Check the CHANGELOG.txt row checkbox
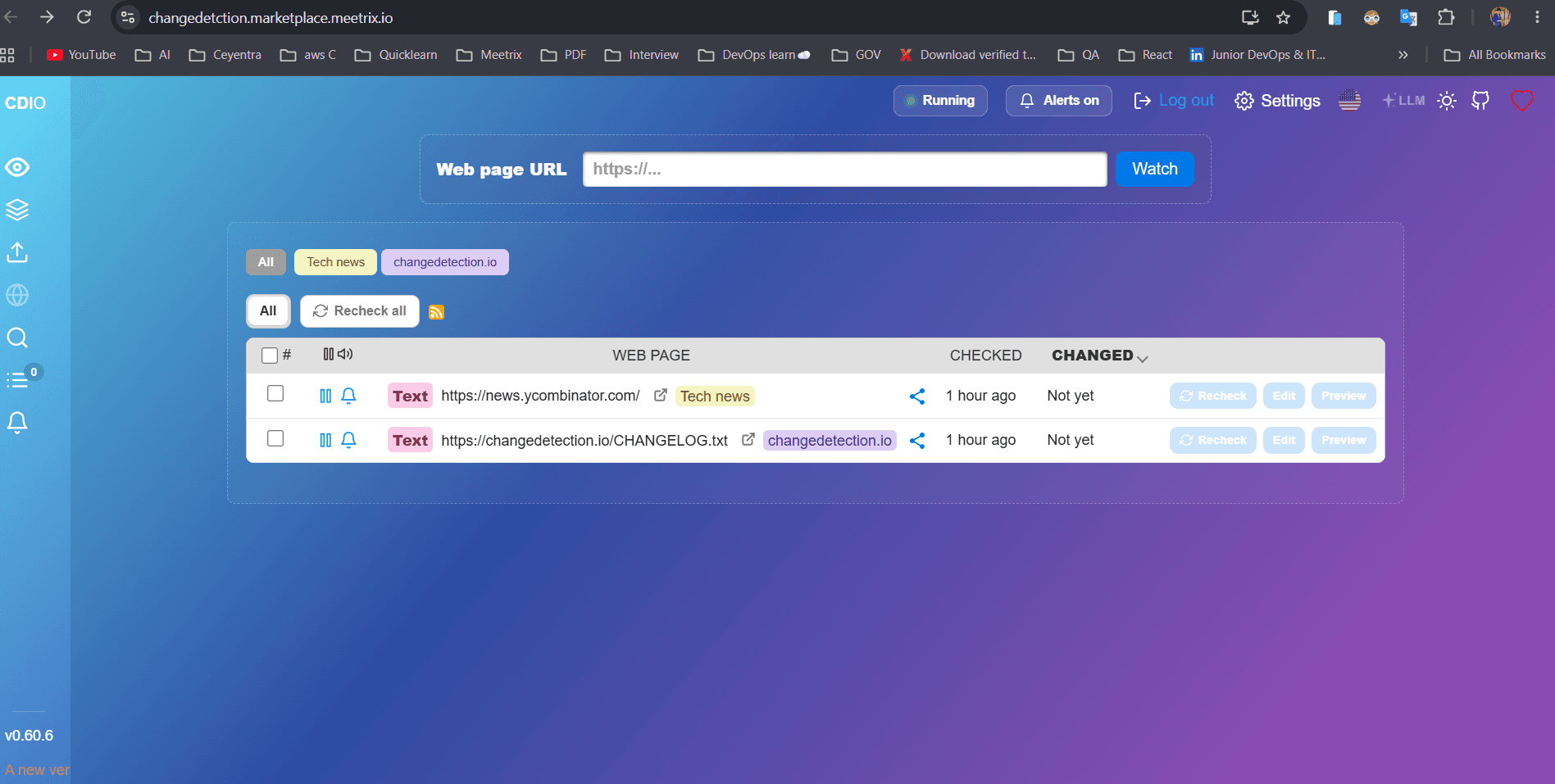Viewport: 1555px width, 784px height. [275, 438]
